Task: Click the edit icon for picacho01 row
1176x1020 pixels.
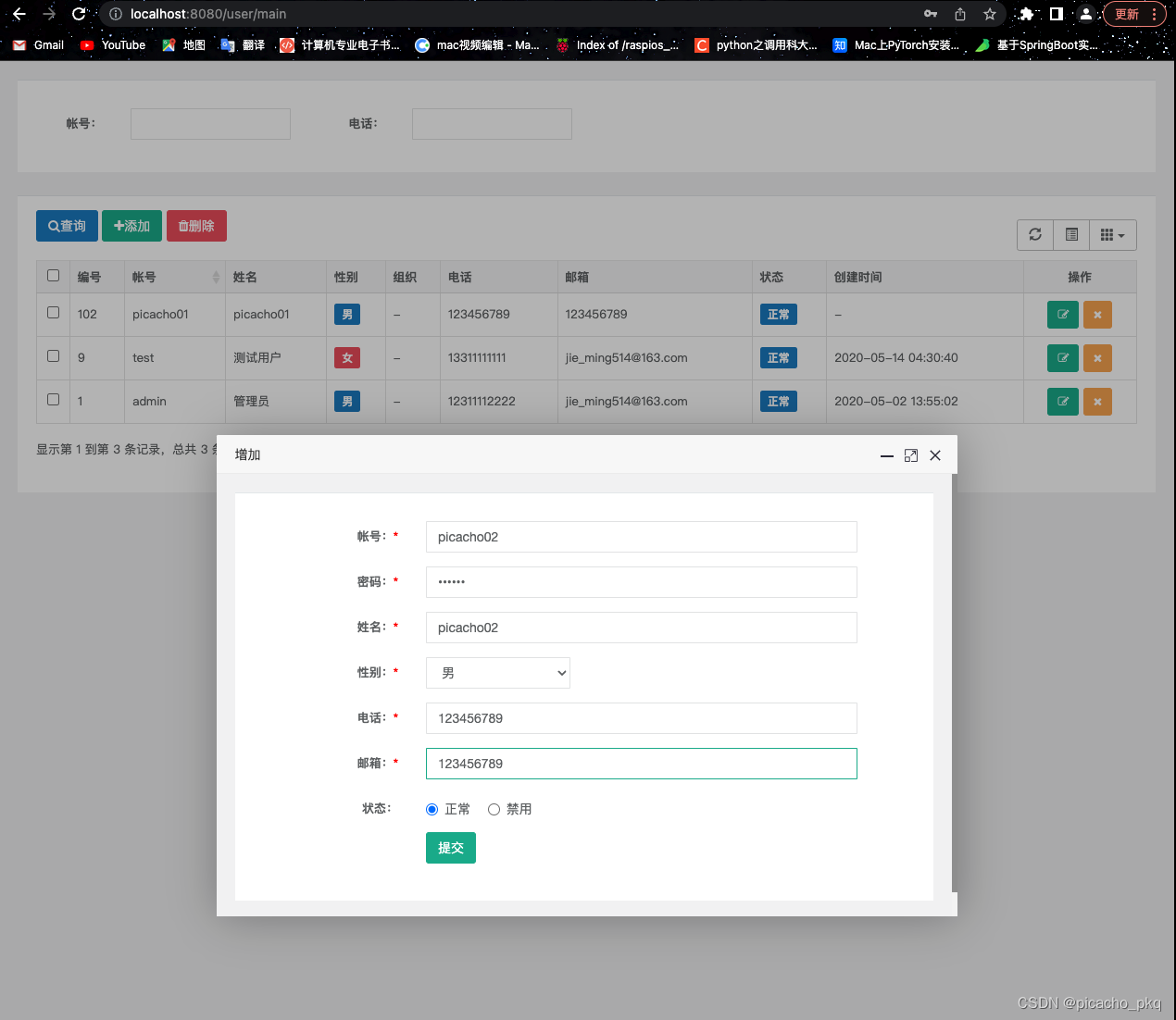Action: tap(1062, 315)
